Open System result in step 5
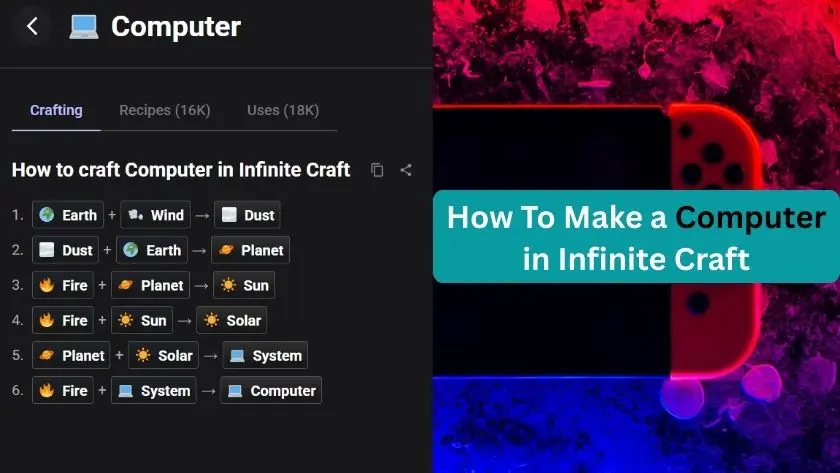Viewport: 840px width, 473px height. coord(265,355)
